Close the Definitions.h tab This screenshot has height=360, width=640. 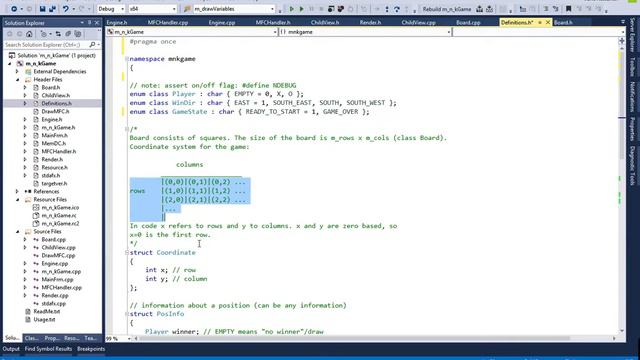click(x=548, y=22)
